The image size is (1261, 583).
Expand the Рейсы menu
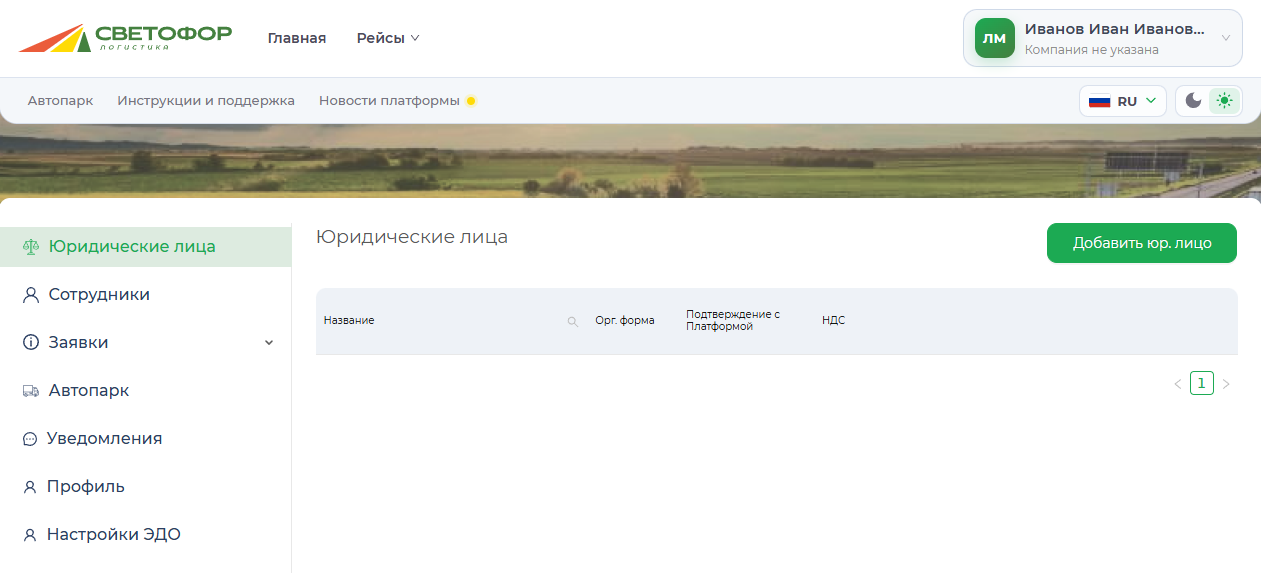point(388,38)
